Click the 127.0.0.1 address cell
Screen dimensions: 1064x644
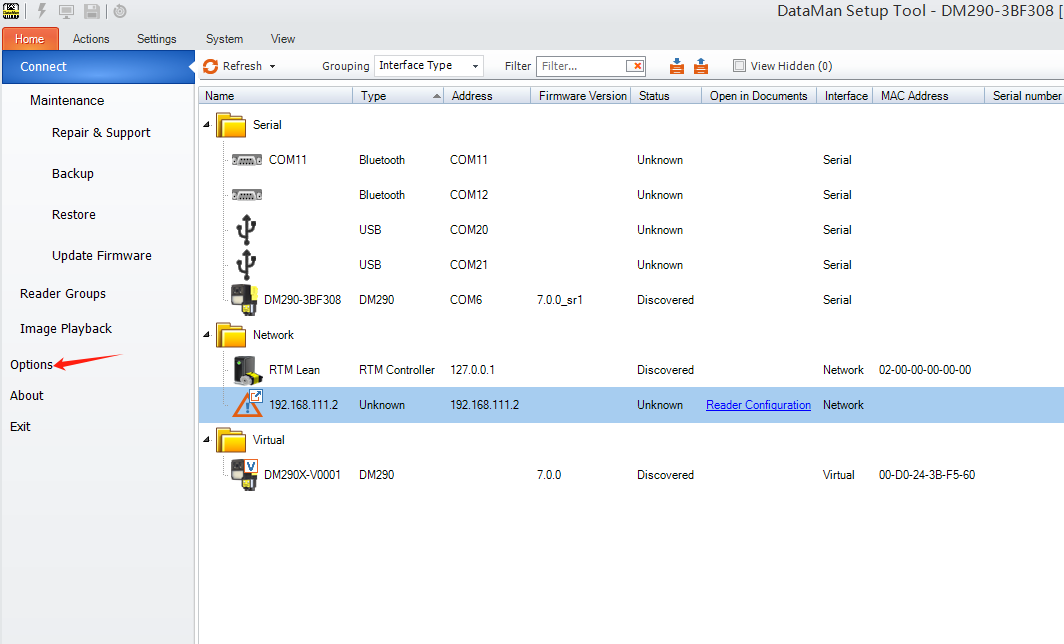click(x=472, y=370)
